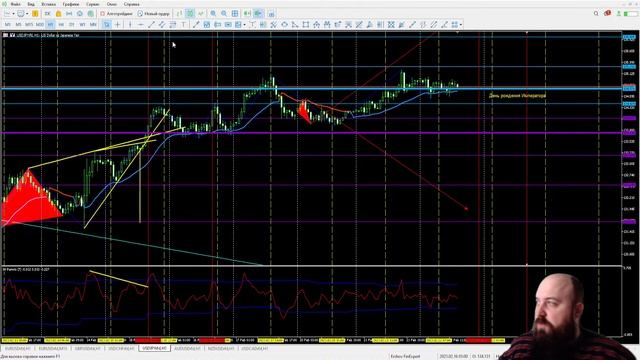Show chart as bars

(x=180, y=14)
